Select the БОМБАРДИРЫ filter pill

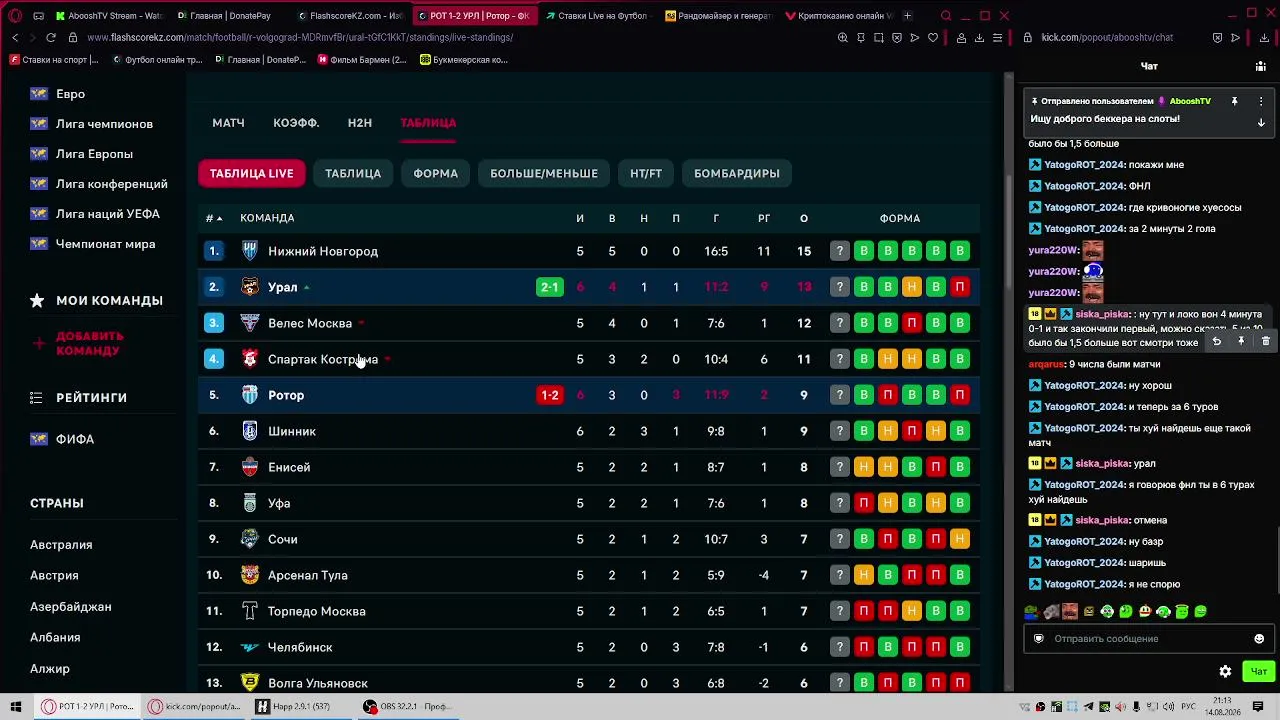click(737, 173)
